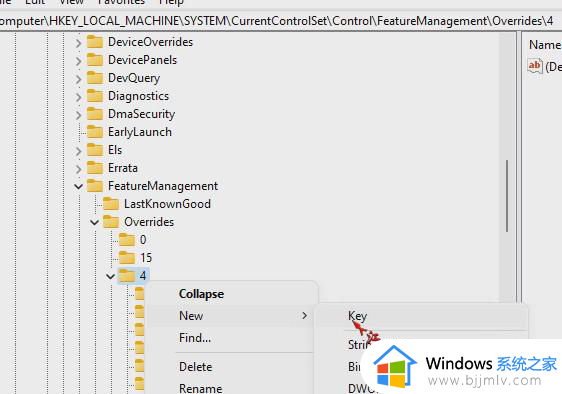The height and width of the screenshot is (394, 562).
Task: Expand the DevicePanels key
Action: (x=78, y=61)
